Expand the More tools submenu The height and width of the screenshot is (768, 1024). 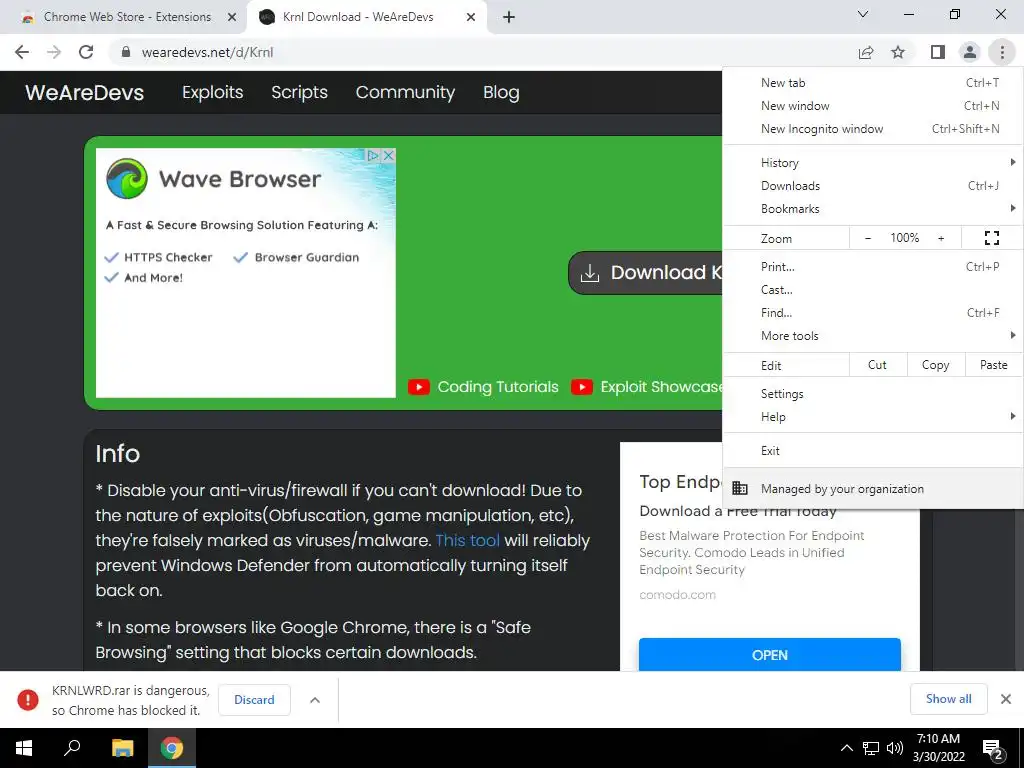(x=872, y=336)
